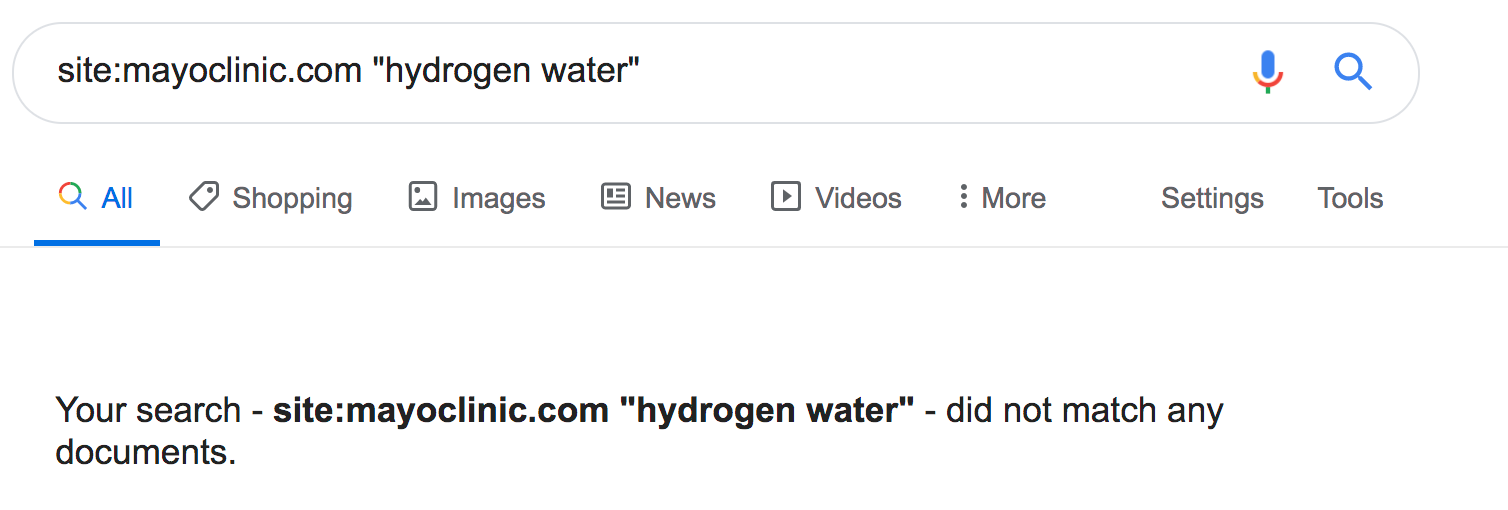Open the Images results tab
1508x510 pixels.
pos(498,198)
